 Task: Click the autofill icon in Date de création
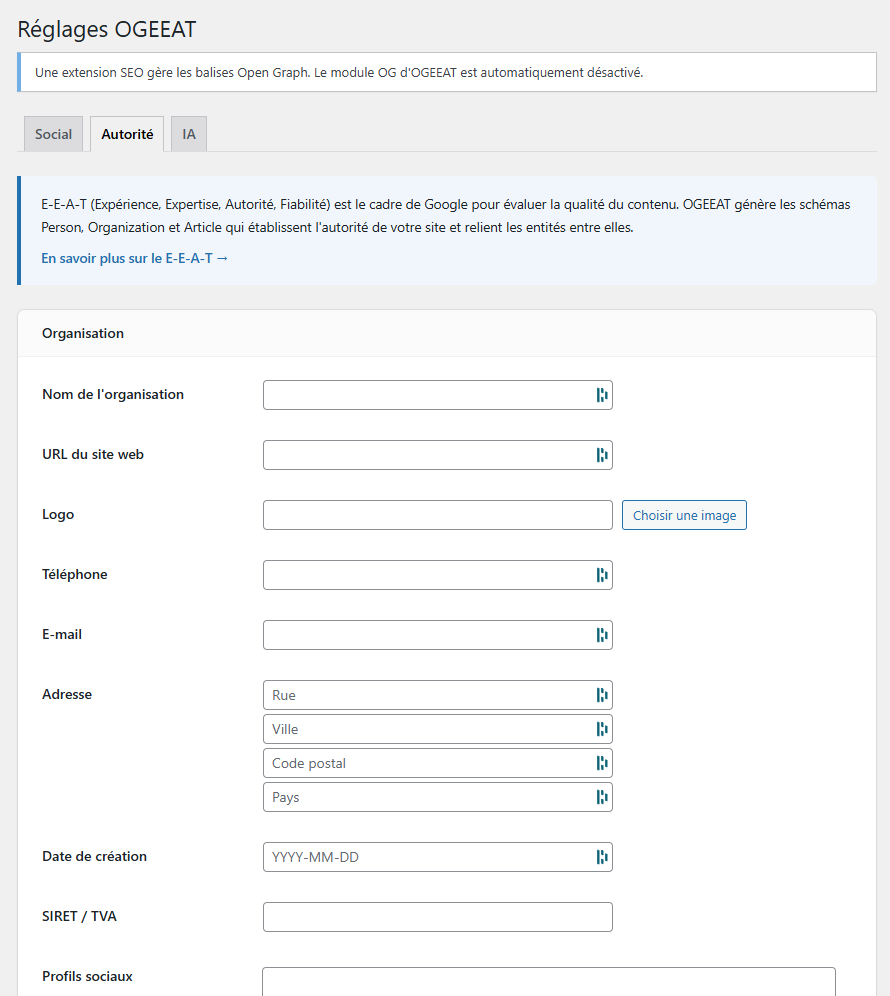click(x=601, y=857)
